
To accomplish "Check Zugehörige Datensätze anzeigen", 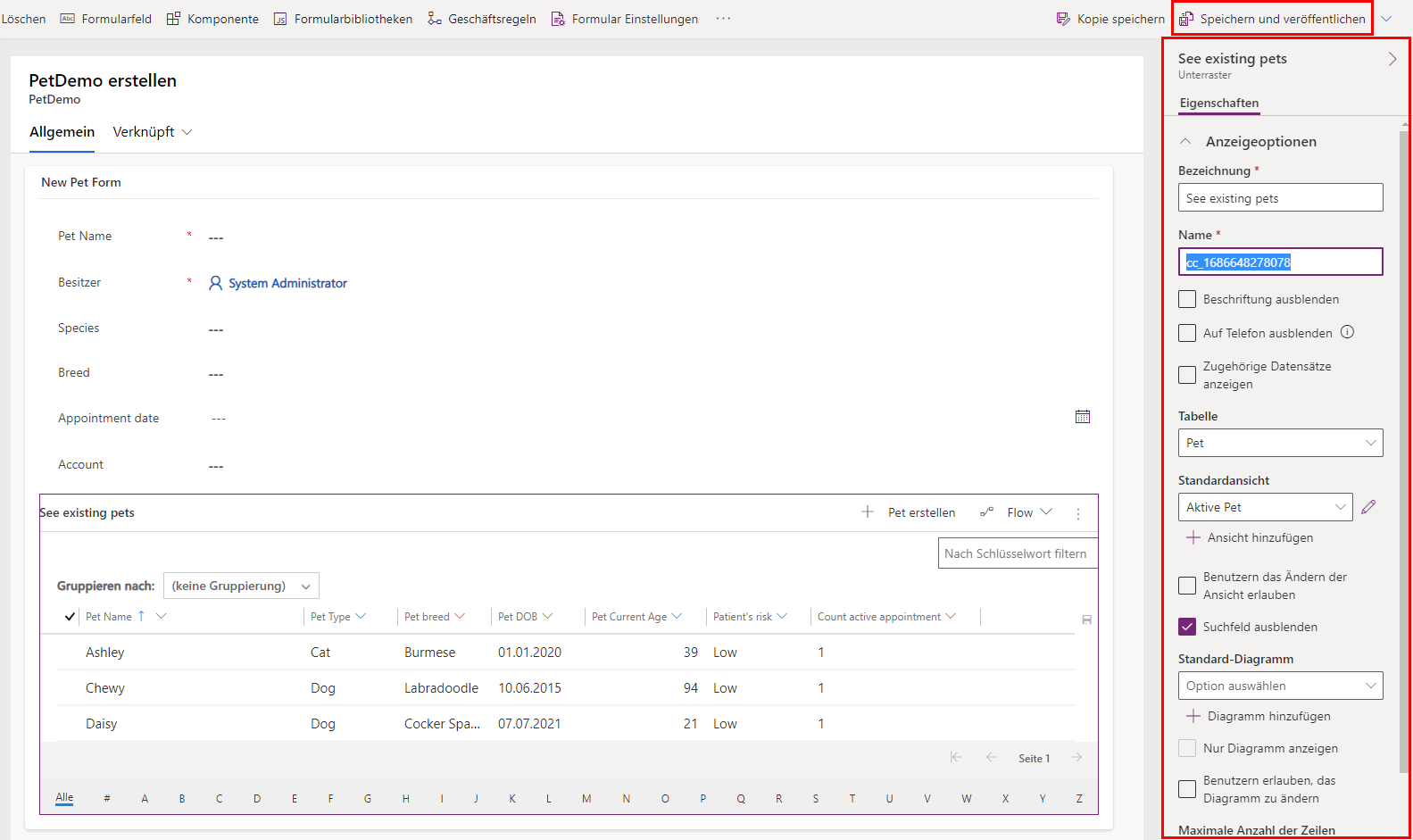I will tap(1187, 375).
